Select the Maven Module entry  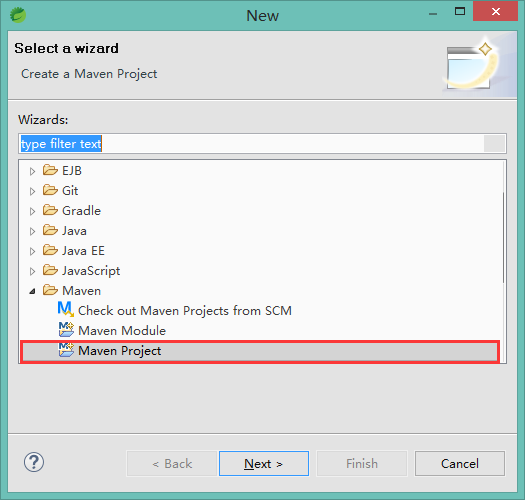coord(122,331)
